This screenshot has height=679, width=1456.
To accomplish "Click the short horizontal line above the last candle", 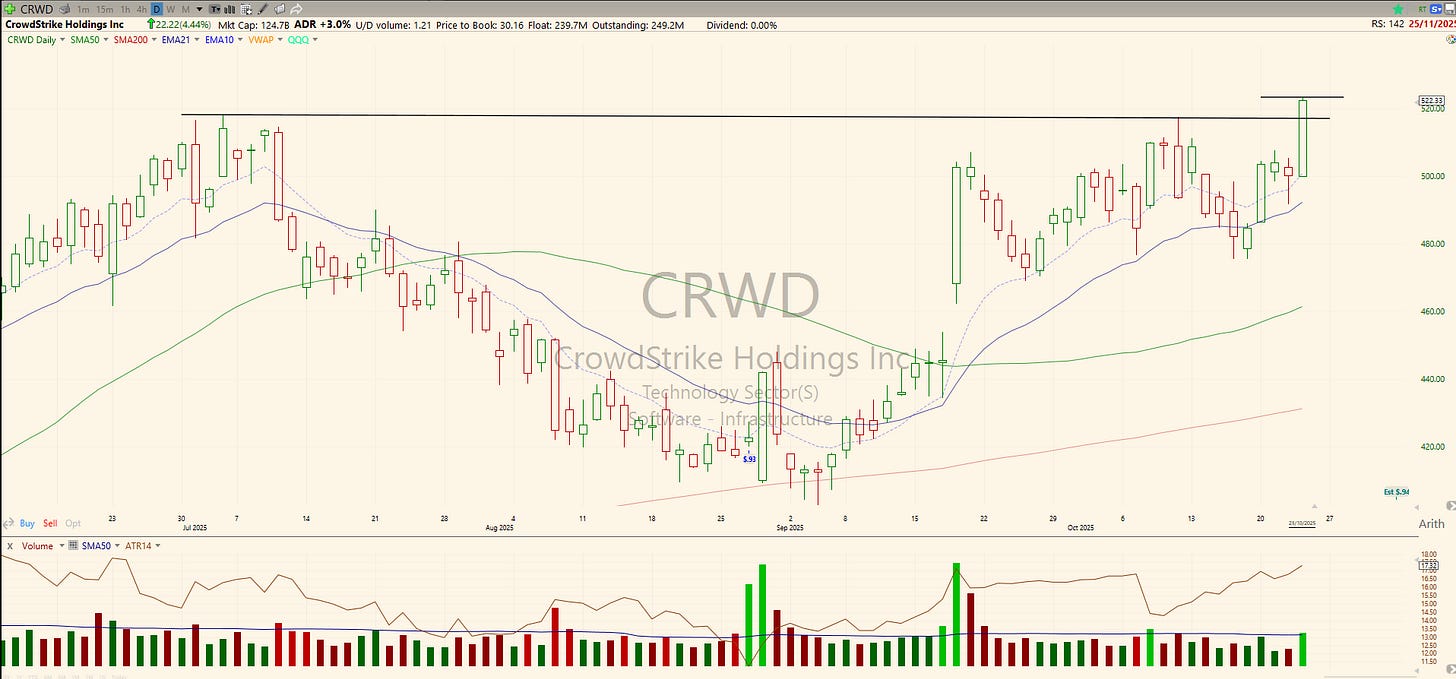I will [1301, 97].
